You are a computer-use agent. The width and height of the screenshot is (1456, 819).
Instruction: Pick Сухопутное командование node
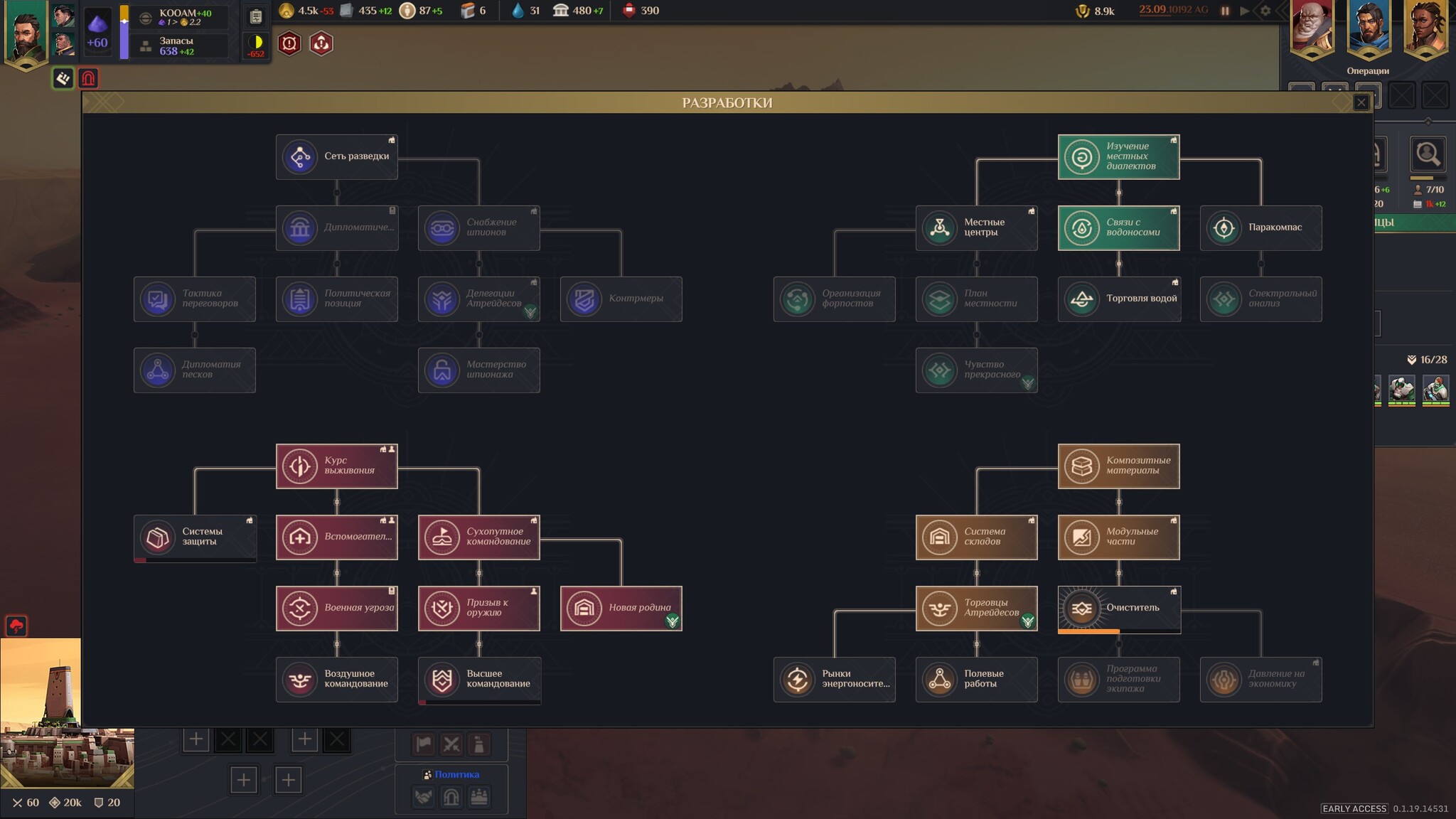click(x=478, y=537)
